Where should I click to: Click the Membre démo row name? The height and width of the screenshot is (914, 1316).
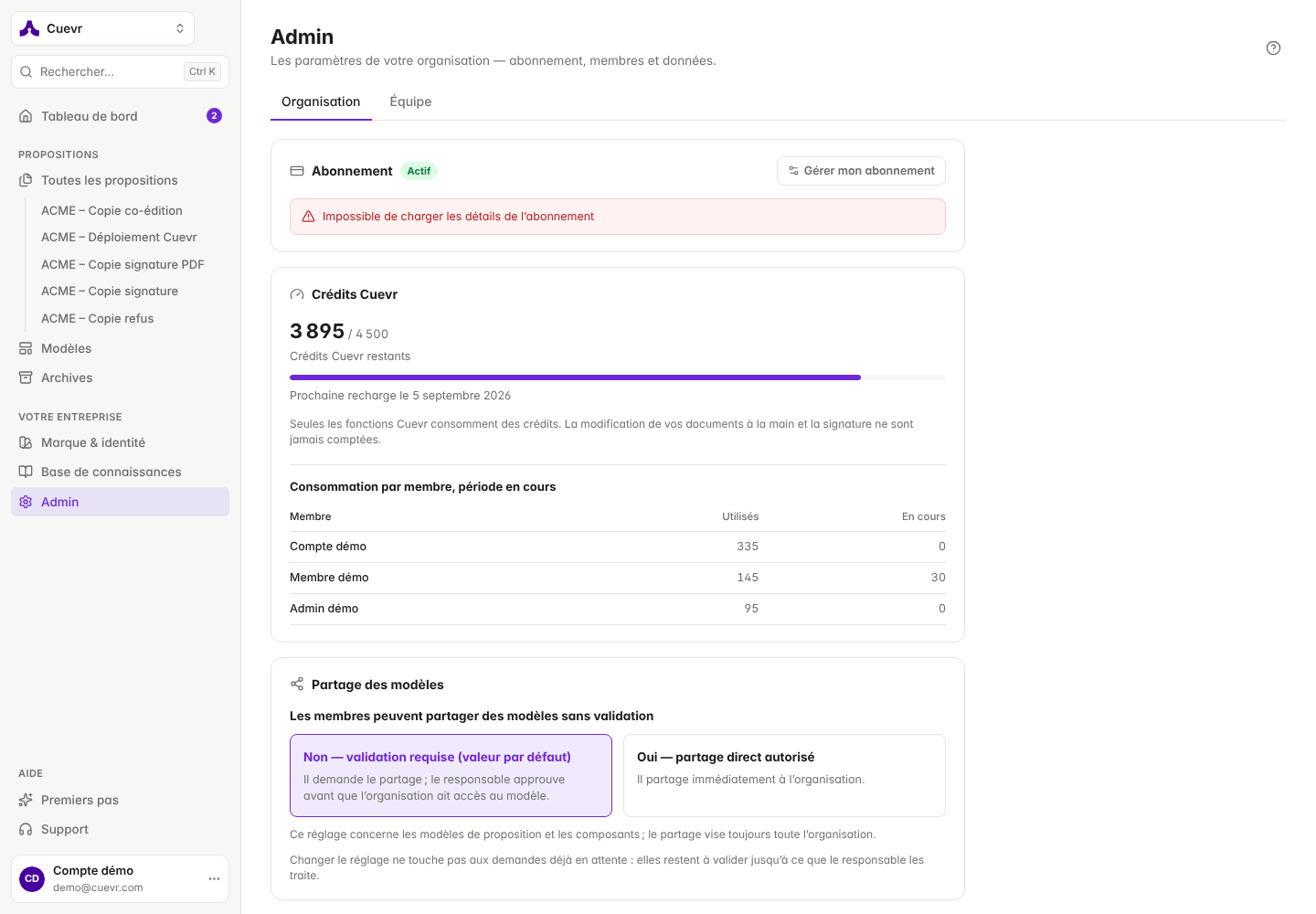coord(329,578)
